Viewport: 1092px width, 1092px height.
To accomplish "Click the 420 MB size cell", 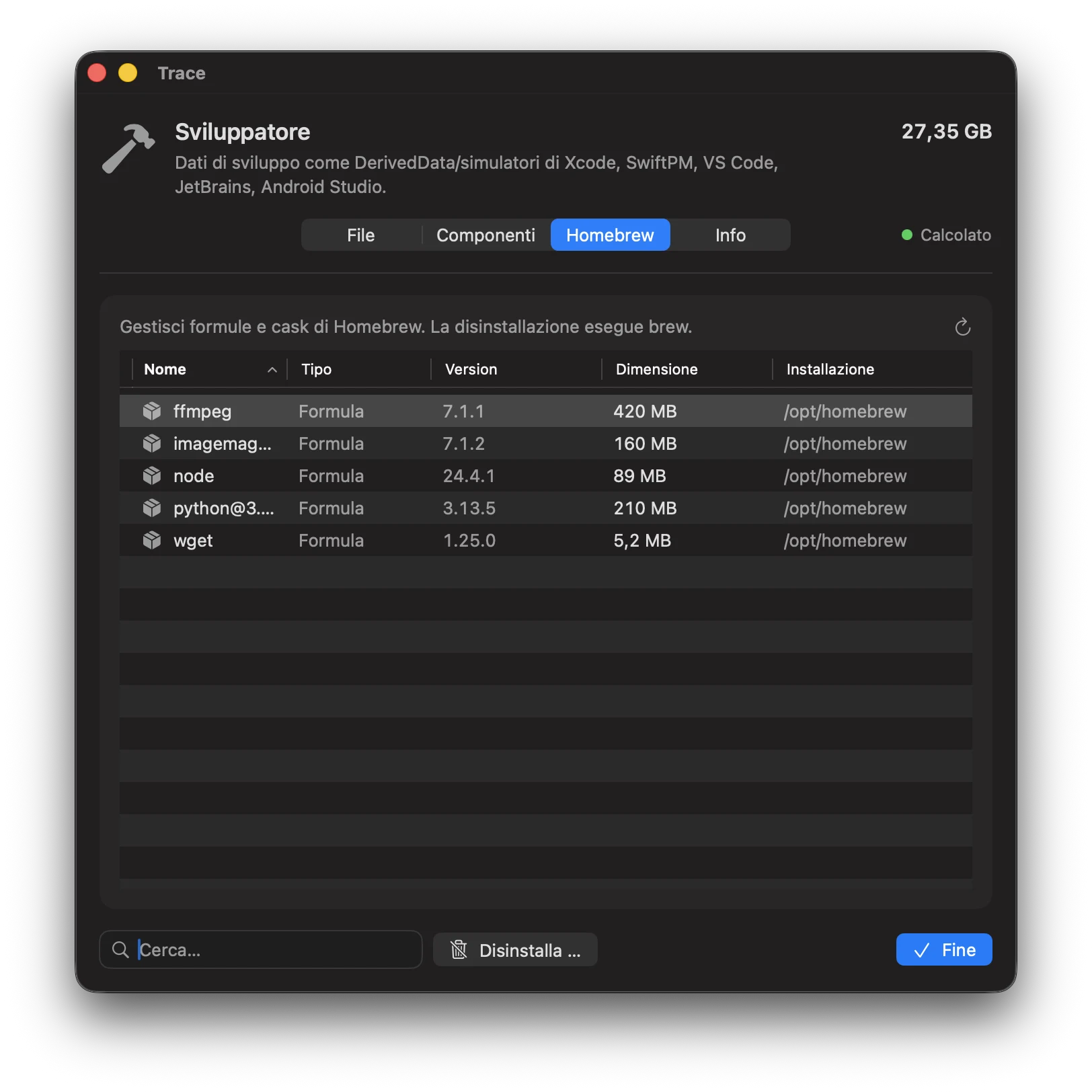I will [645, 412].
